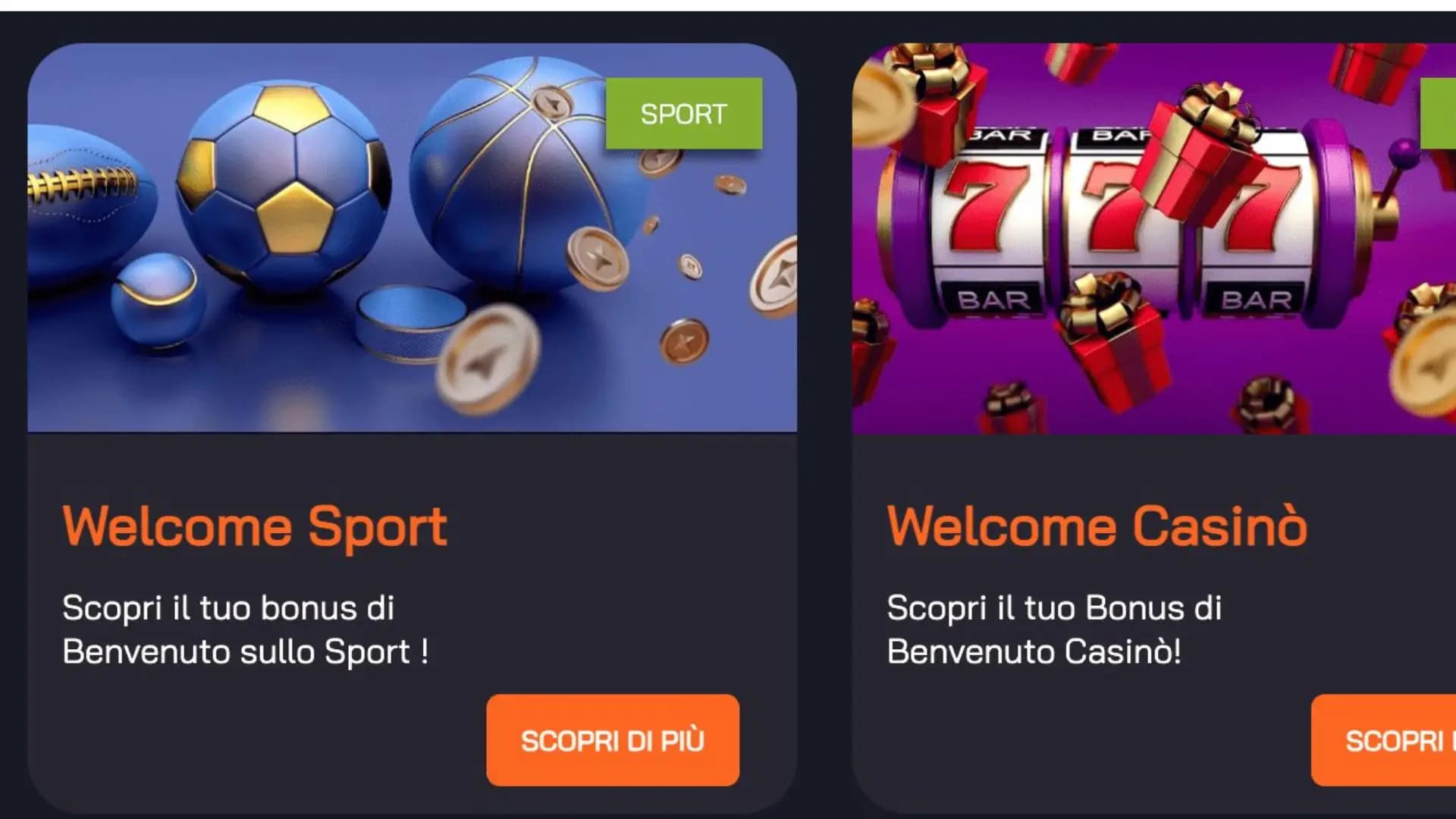Select the green SPORT category tag
Viewport: 1456px width, 819px height.
click(x=684, y=114)
